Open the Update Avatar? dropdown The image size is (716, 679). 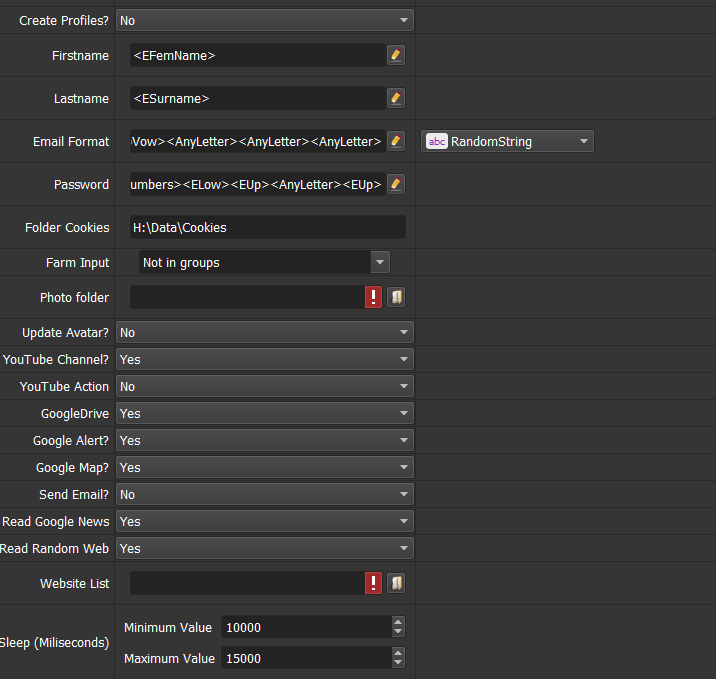(x=265, y=332)
